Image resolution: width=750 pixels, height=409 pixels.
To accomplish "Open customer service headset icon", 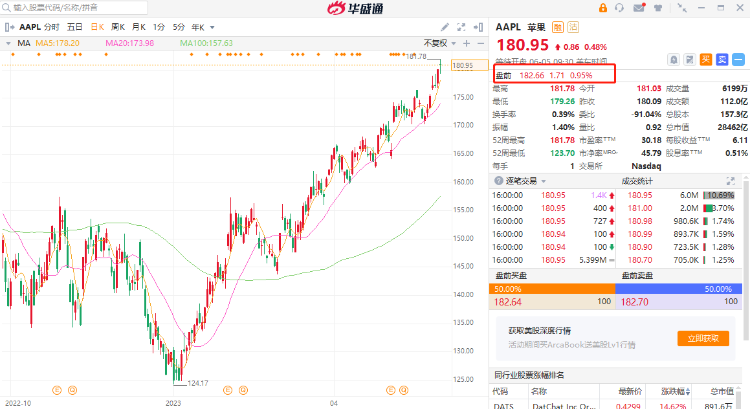I will click(619, 8).
